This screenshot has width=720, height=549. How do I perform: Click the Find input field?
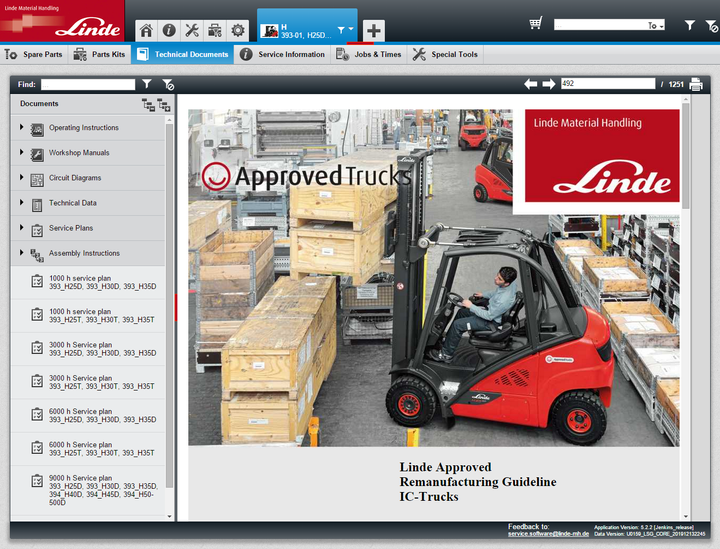[x=88, y=84]
